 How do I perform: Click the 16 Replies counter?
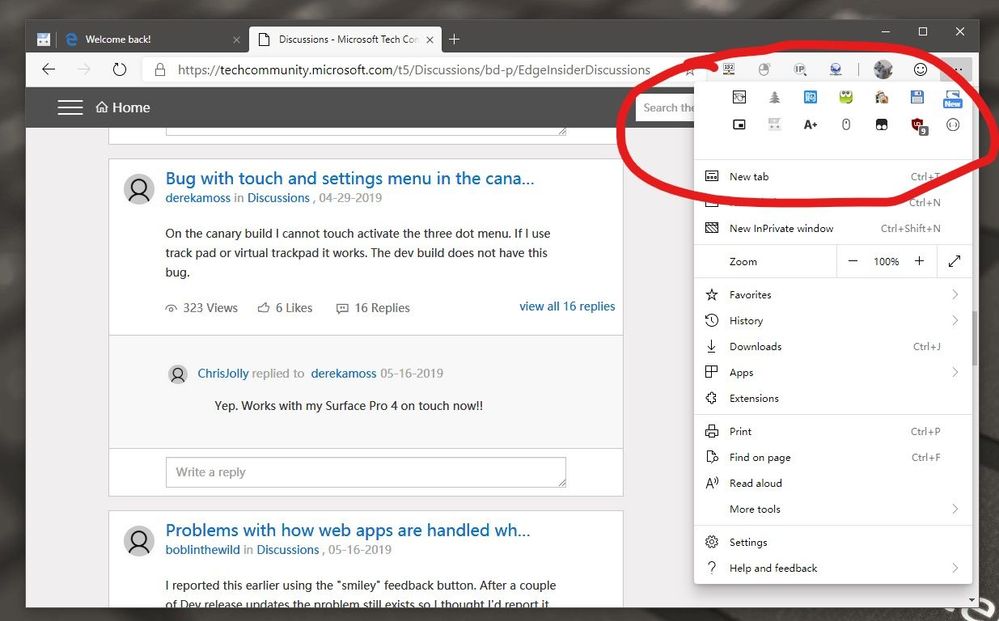[373, 308]
